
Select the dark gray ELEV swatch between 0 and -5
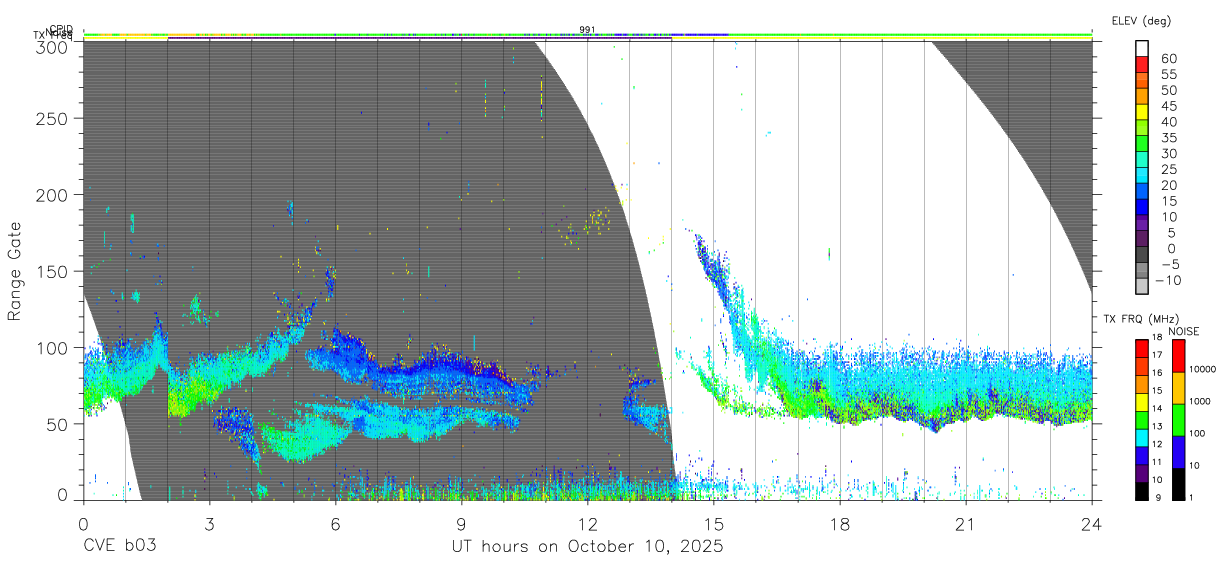coord(1142,256)
